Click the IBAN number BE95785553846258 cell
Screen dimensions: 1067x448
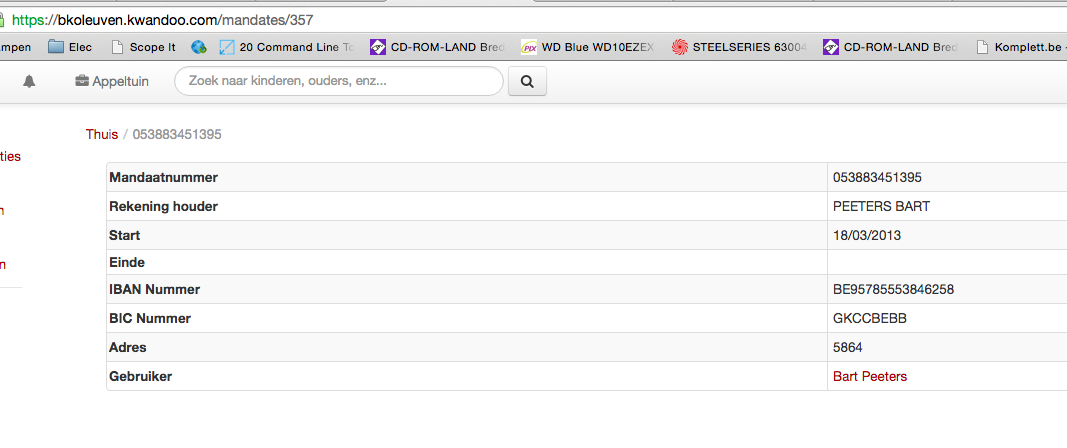[893, 290]
